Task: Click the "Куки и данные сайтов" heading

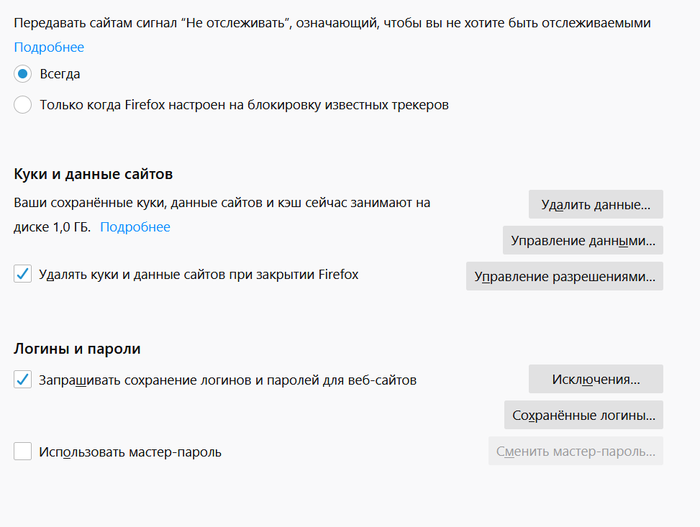Action: tap(94, 174)
